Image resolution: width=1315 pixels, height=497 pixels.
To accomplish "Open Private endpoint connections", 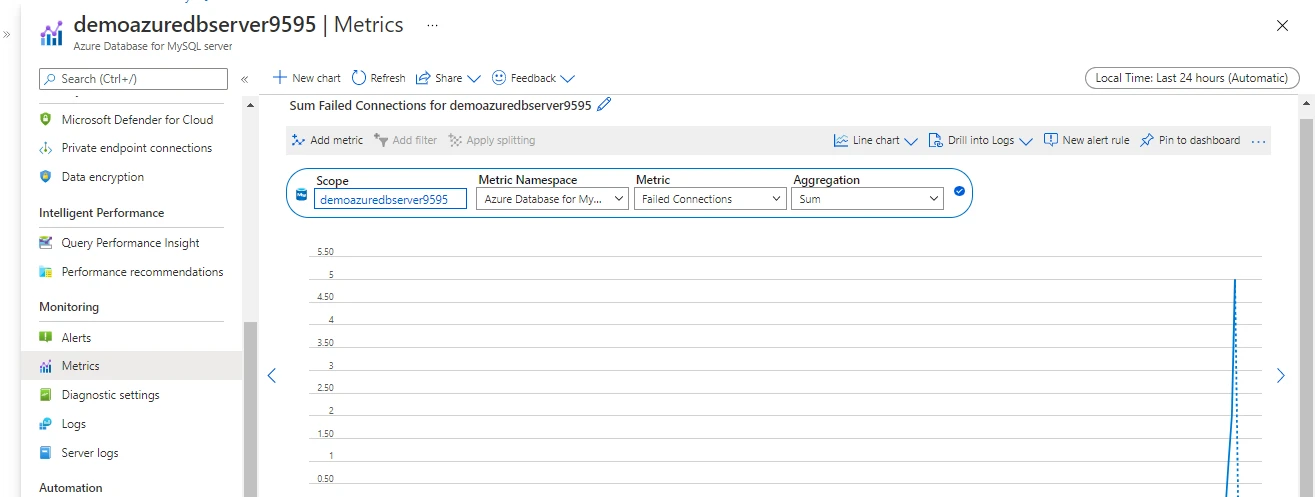I will (x=136, y=148).
